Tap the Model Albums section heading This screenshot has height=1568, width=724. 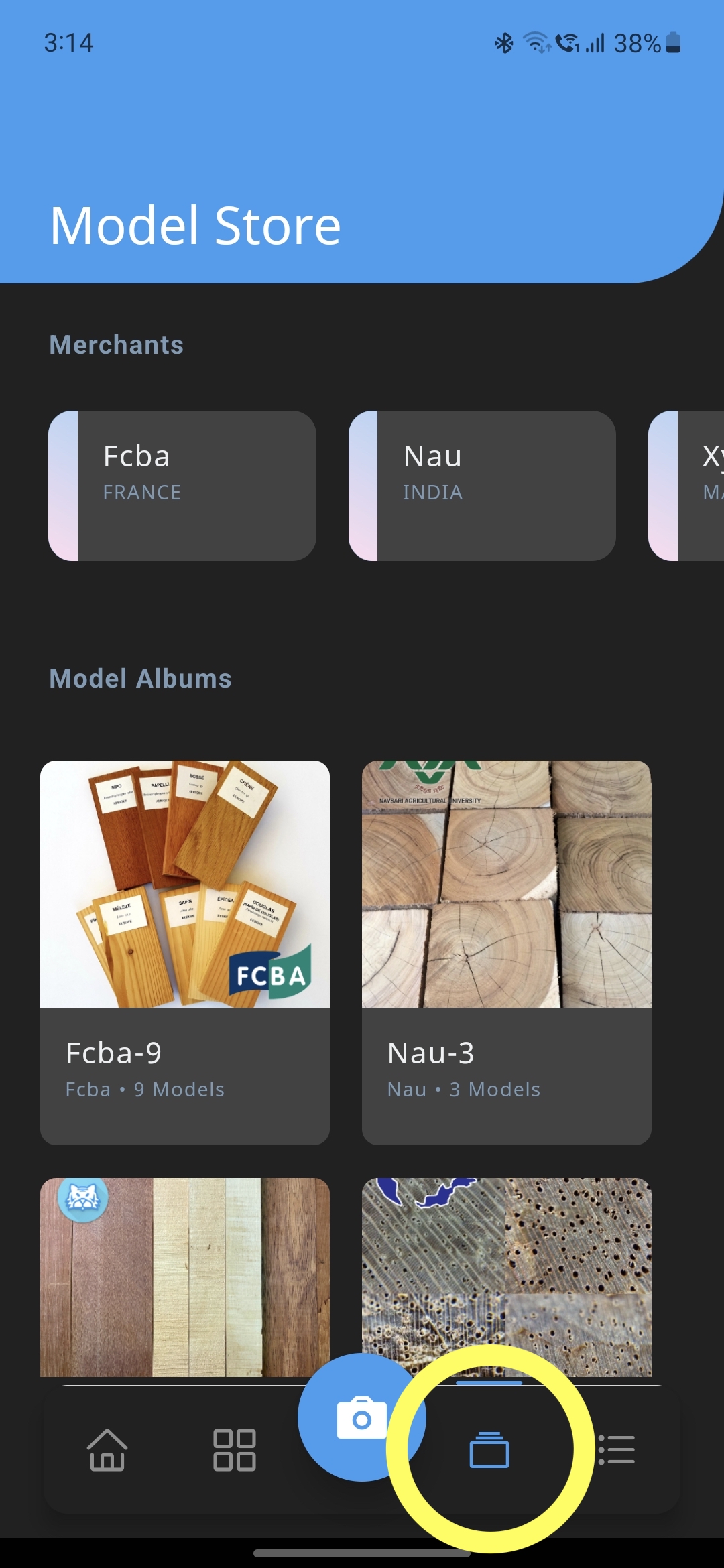coord(141,679)
